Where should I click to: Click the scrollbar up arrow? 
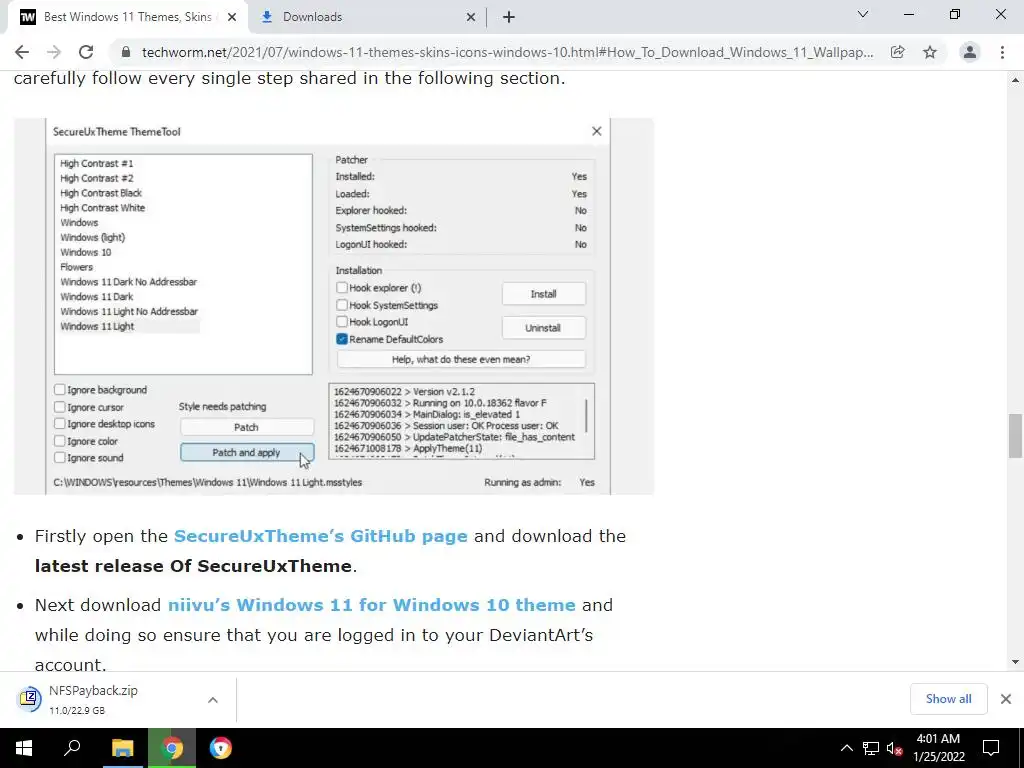pos(1015,80)
